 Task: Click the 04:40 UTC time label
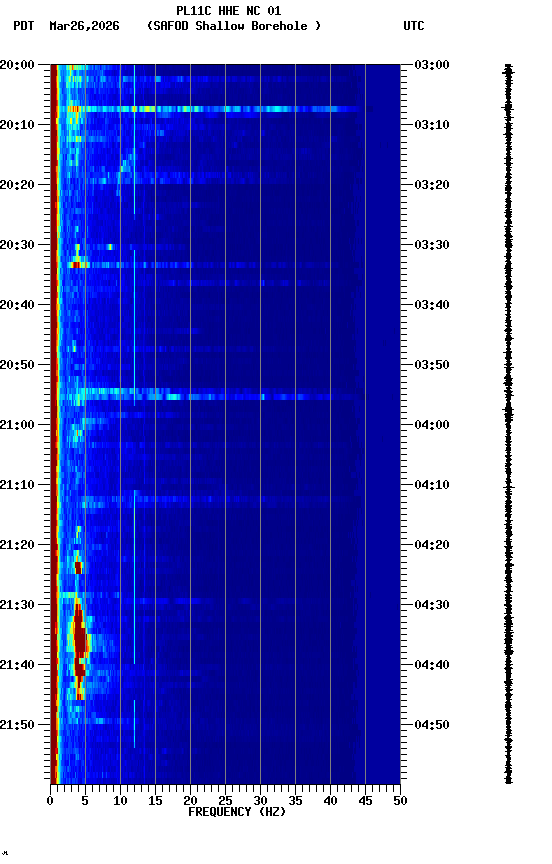(432, 665)
